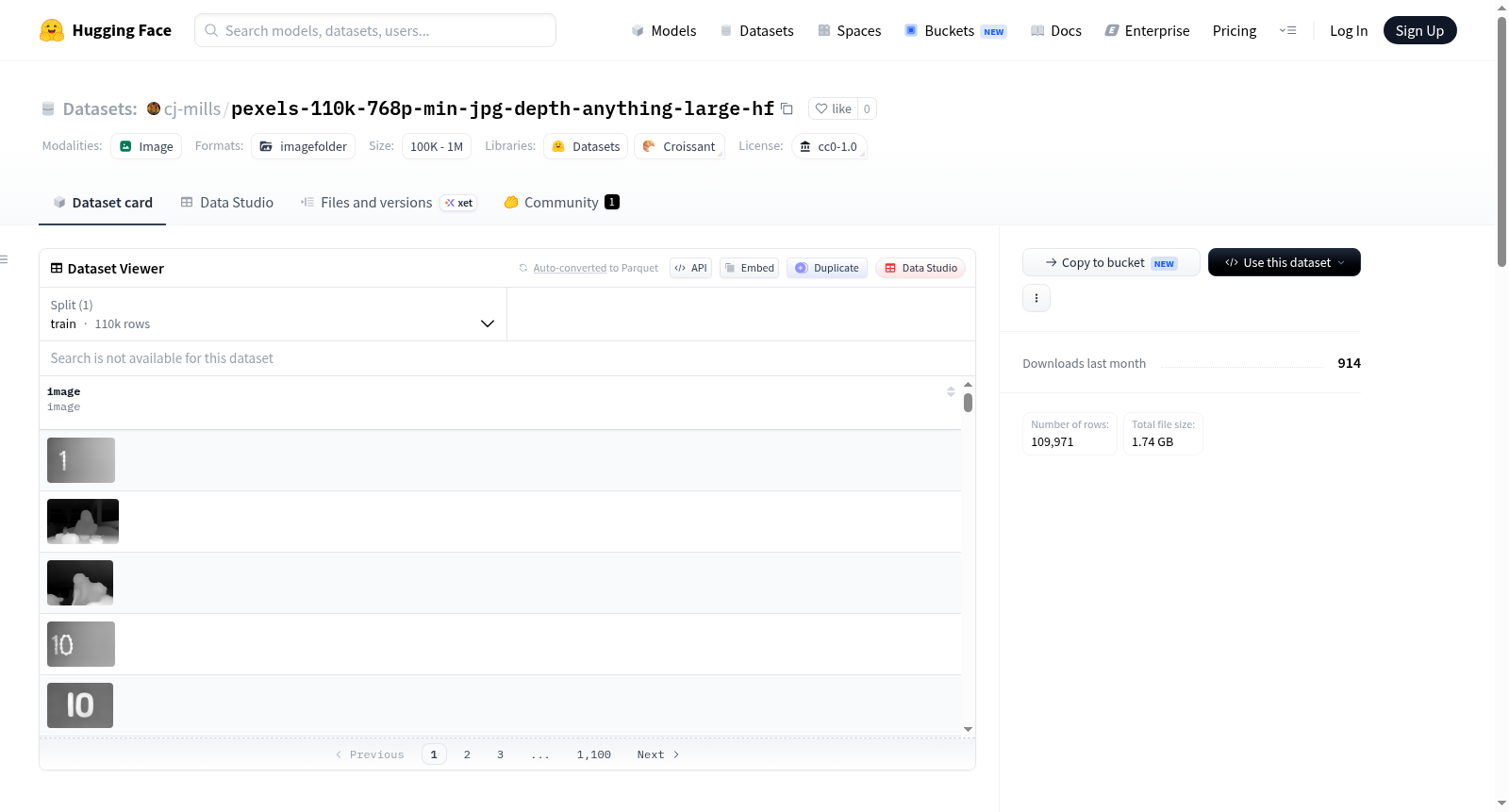Click the 1.74 GB total file size
1509x812 pixels.
coord(1152,441)
